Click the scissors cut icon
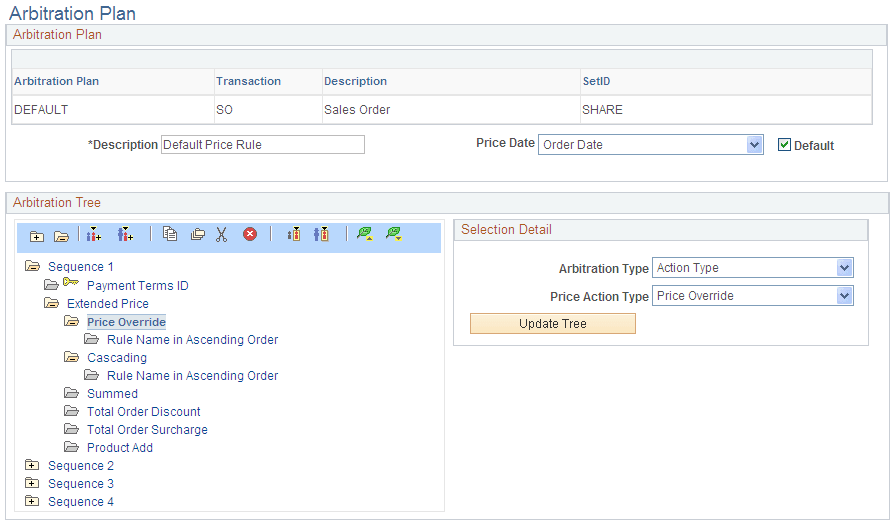This screenshot has height=525, width=895. pos(221,234)
